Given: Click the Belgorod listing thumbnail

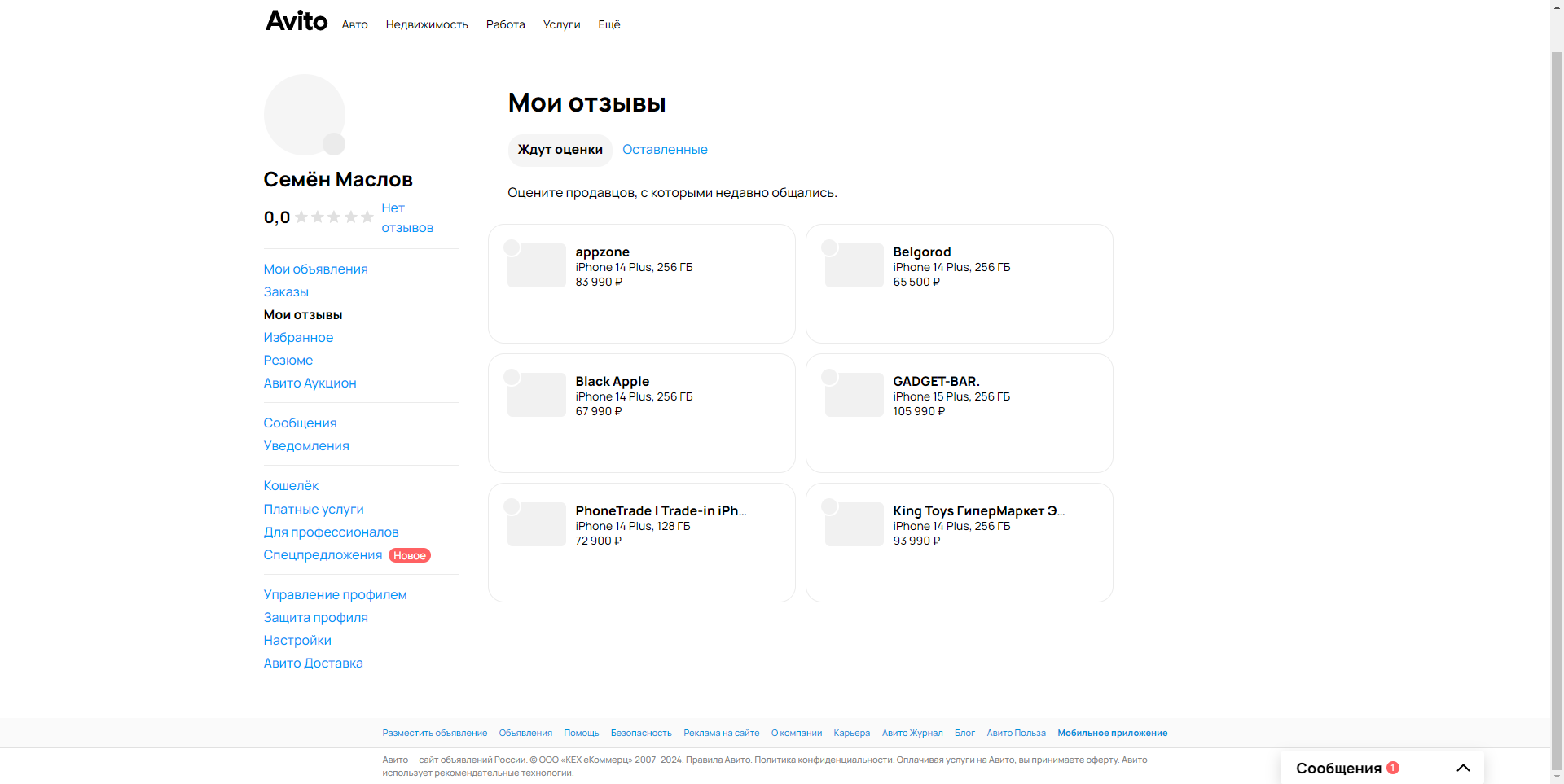Looking at the screenshot, I should 854,265.
